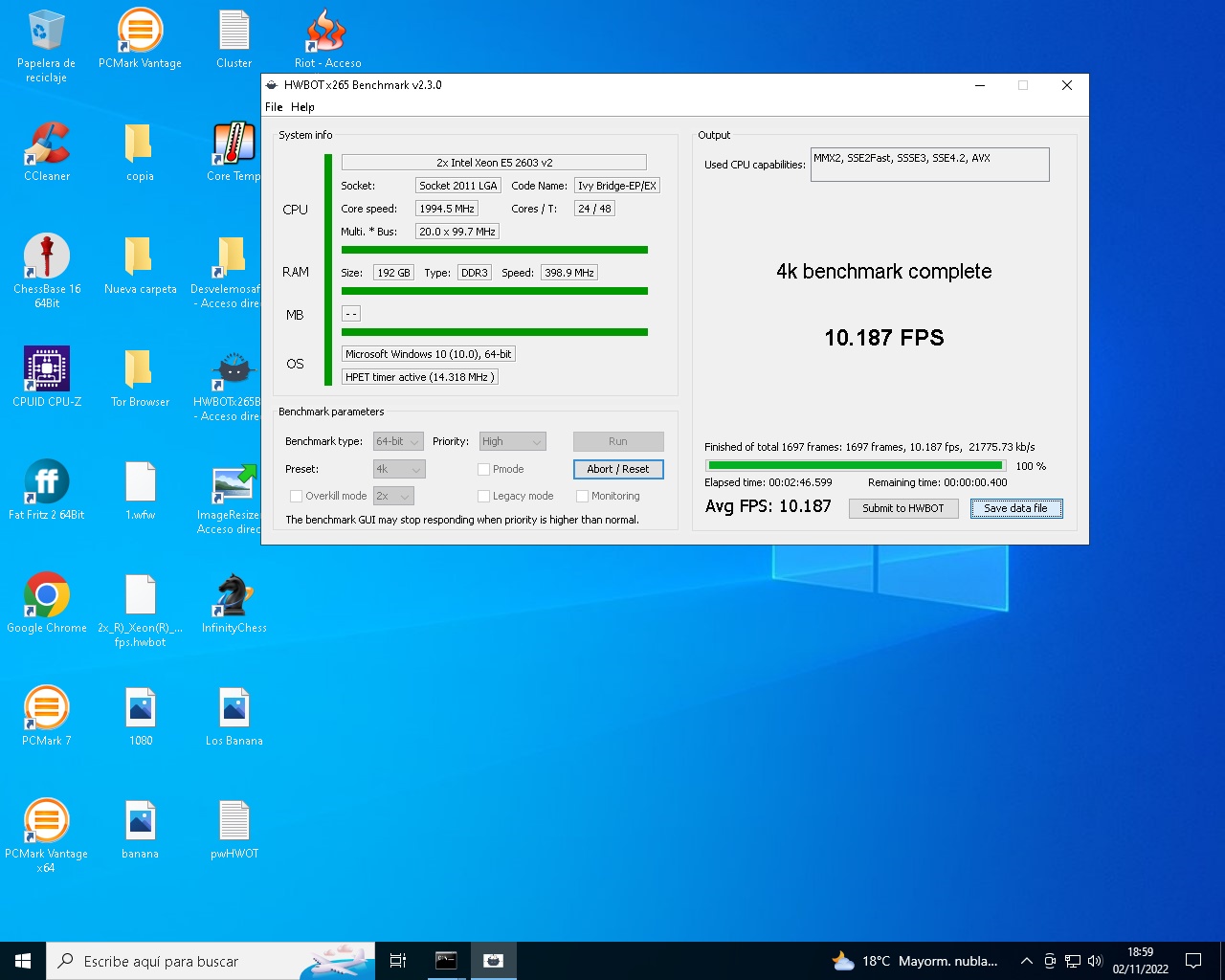Open the Windows Start menu

click(x=23, y=961)
